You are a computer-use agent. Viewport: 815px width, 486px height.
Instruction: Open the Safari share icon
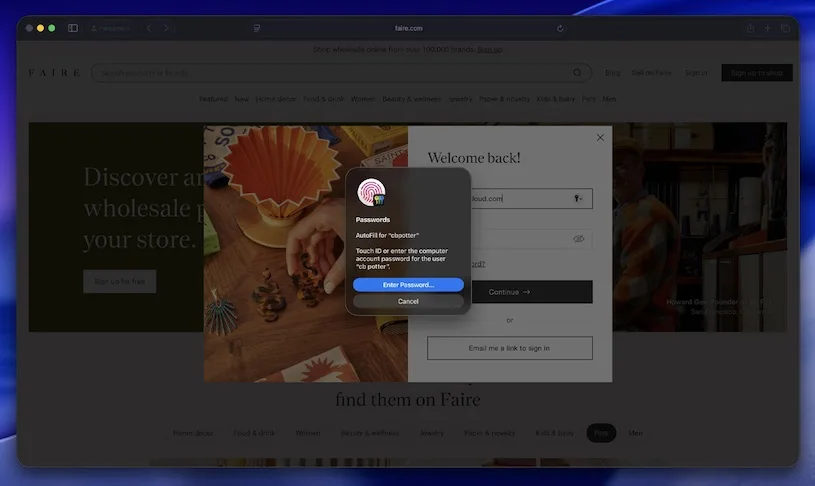[751, 28]
